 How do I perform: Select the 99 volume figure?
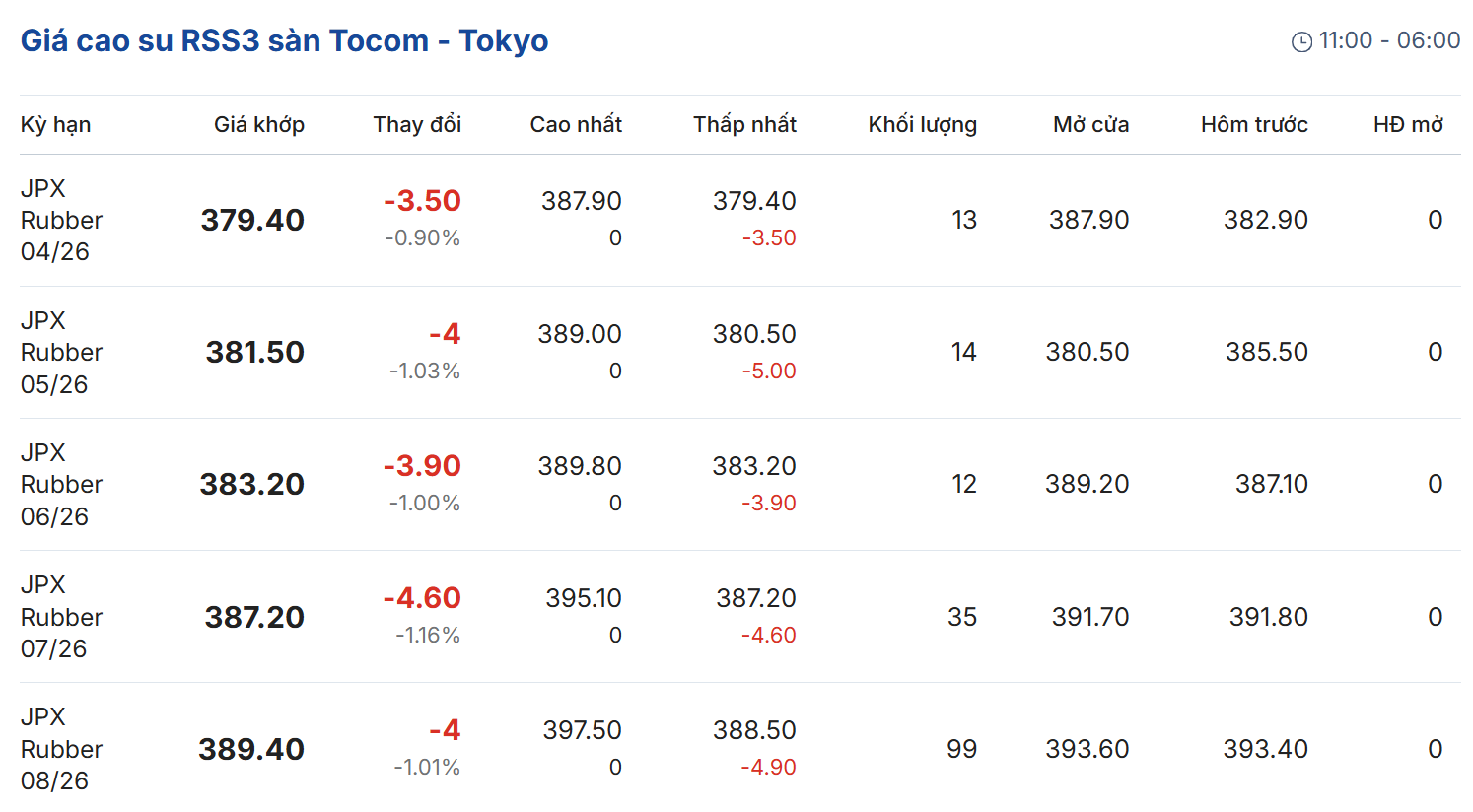961,749
